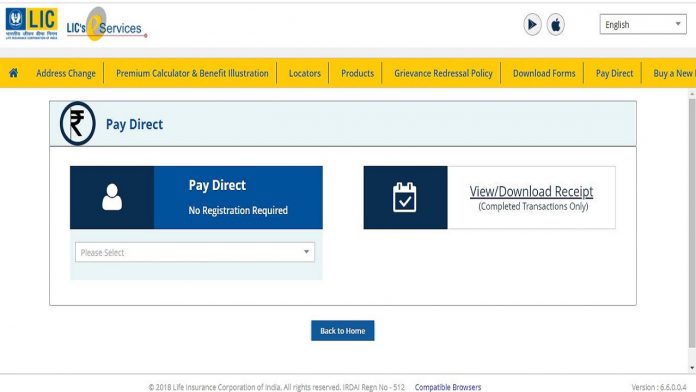Open the Apple App Store icon

[555, 24]
